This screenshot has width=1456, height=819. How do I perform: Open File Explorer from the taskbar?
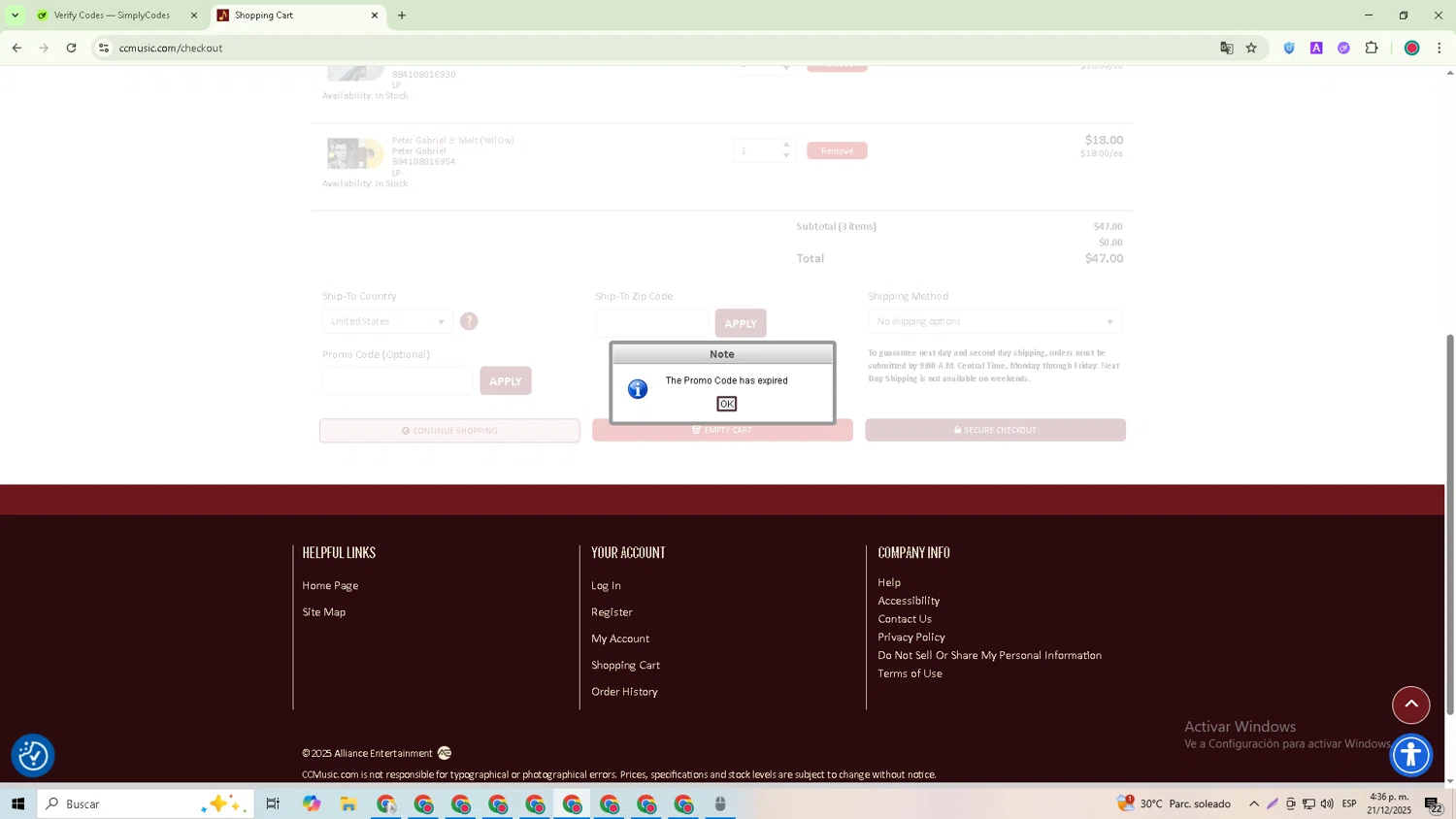(x=348, y=803)
